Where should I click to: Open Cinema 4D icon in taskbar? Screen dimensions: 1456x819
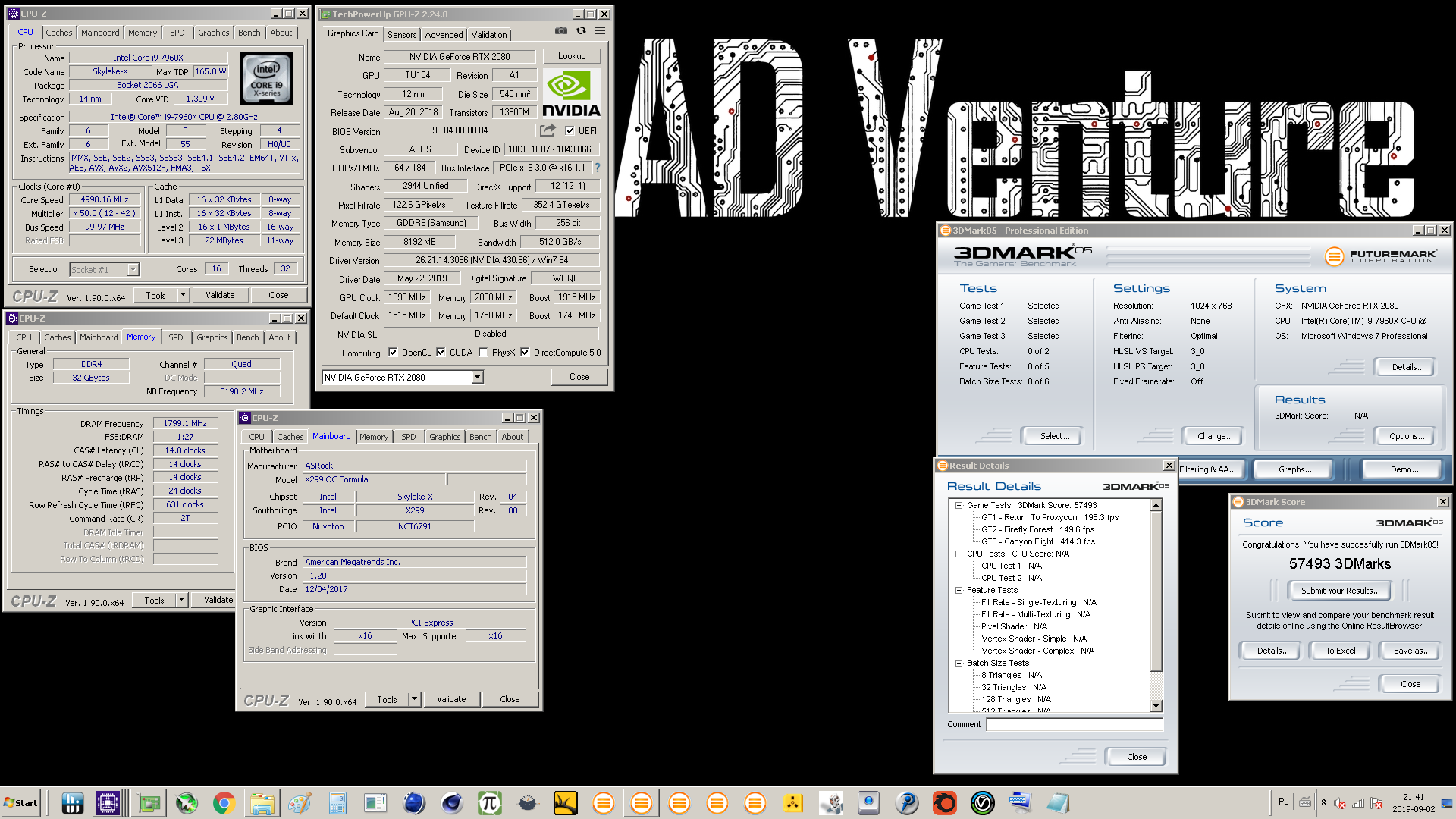coord(452,802)
